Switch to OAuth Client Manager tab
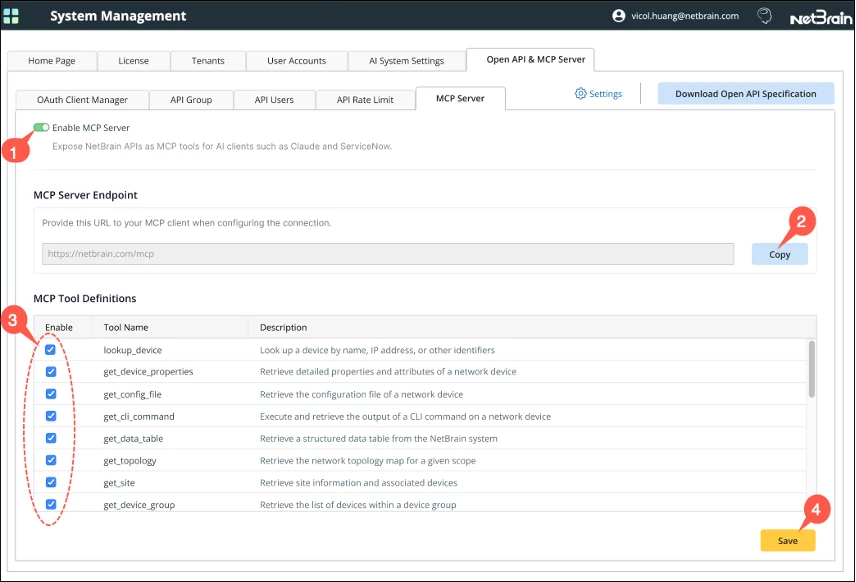This screenshot has width=856, height=582. click(x=82, y=100)
